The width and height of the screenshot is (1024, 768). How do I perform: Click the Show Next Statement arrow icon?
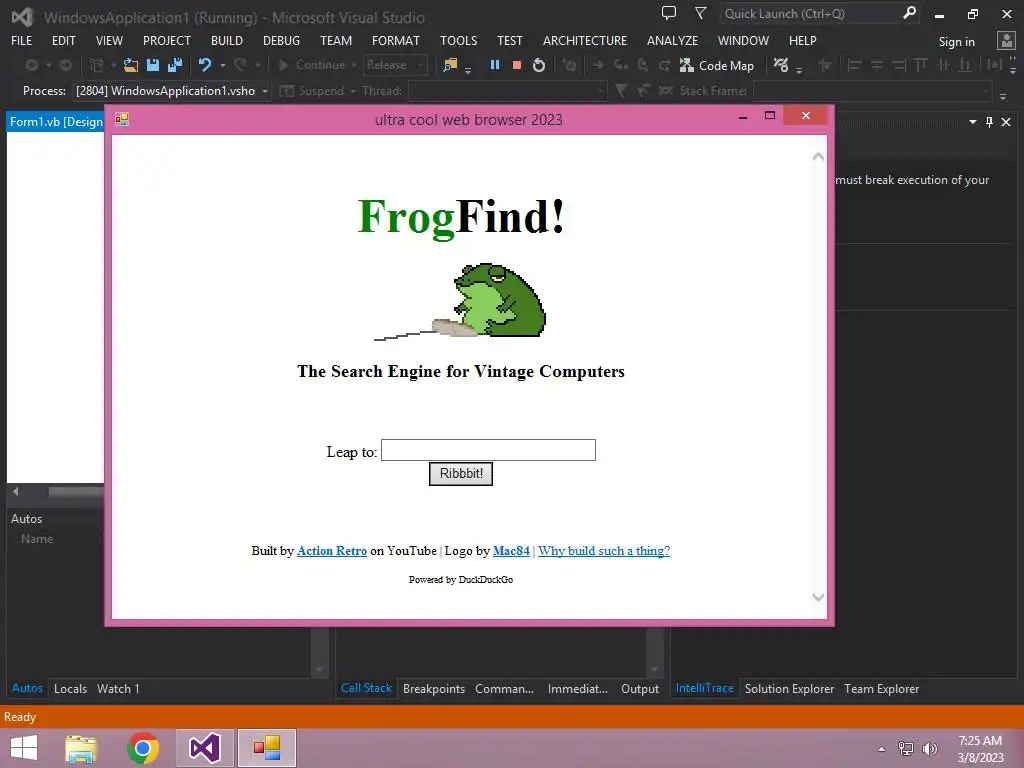(x=598, y=65)
